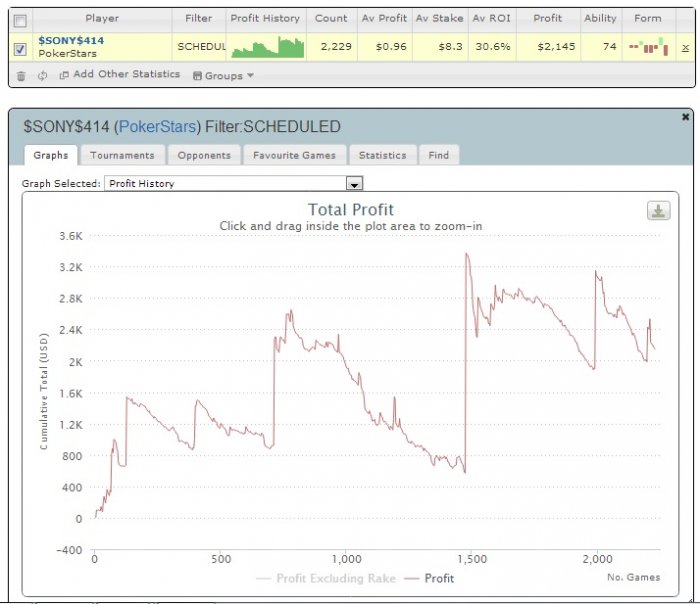Sort by the Form column header
Image resolution: width=700 pixels, height=604 pixels.
coord(648,19)
